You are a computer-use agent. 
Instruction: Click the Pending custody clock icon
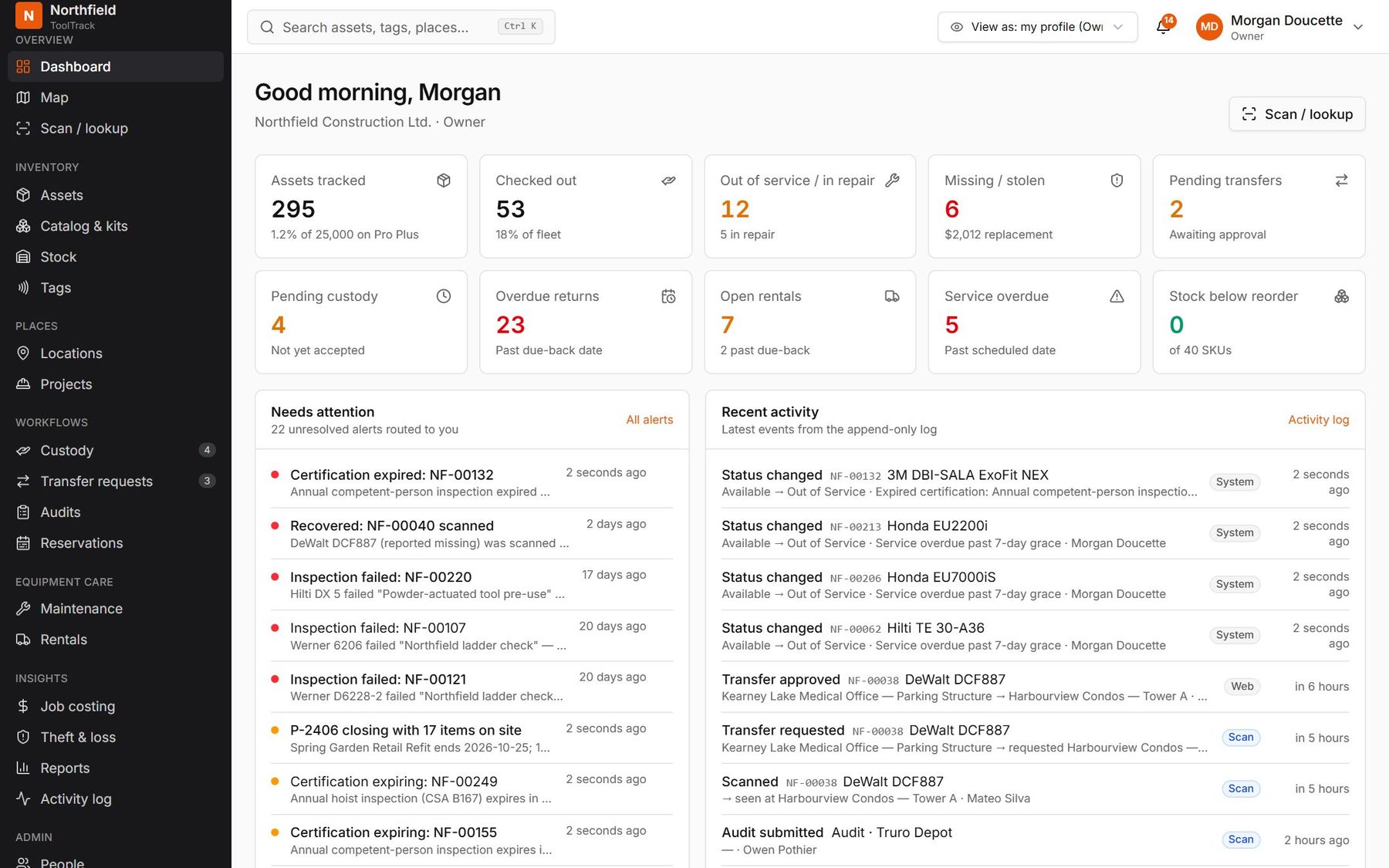point(444,296)
